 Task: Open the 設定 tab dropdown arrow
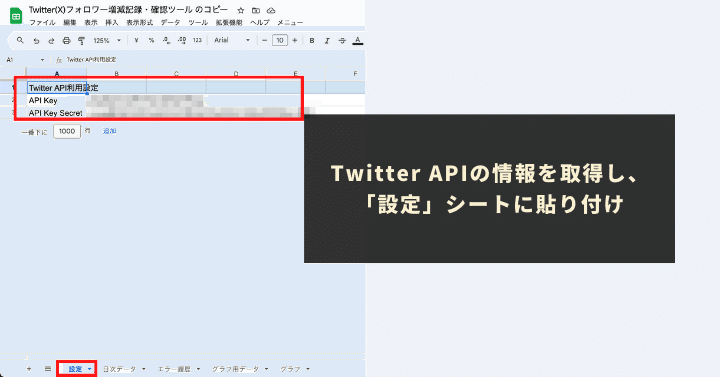tap(89, 369)
